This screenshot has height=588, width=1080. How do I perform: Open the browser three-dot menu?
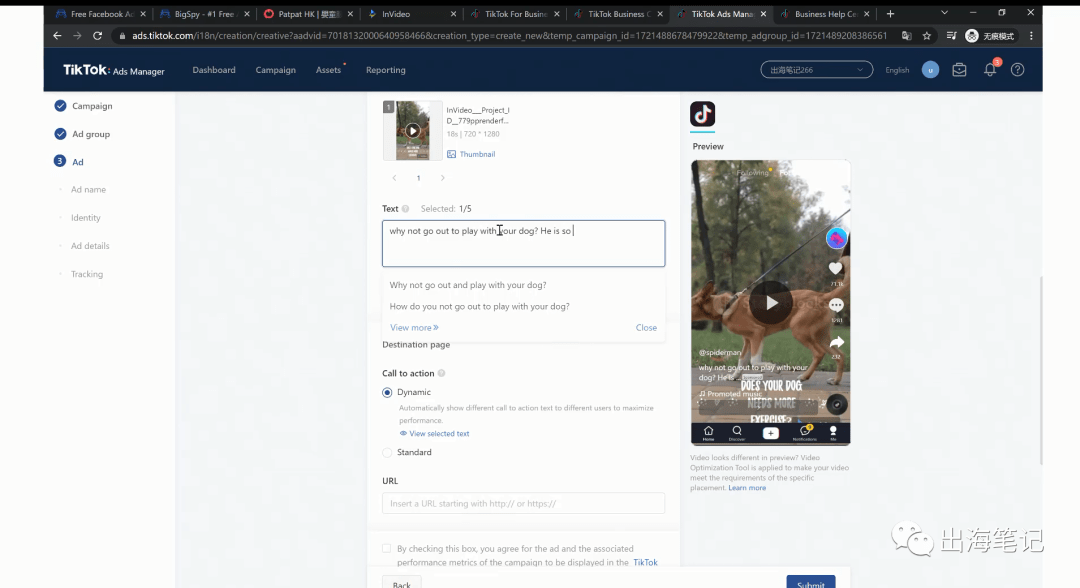1031,36
